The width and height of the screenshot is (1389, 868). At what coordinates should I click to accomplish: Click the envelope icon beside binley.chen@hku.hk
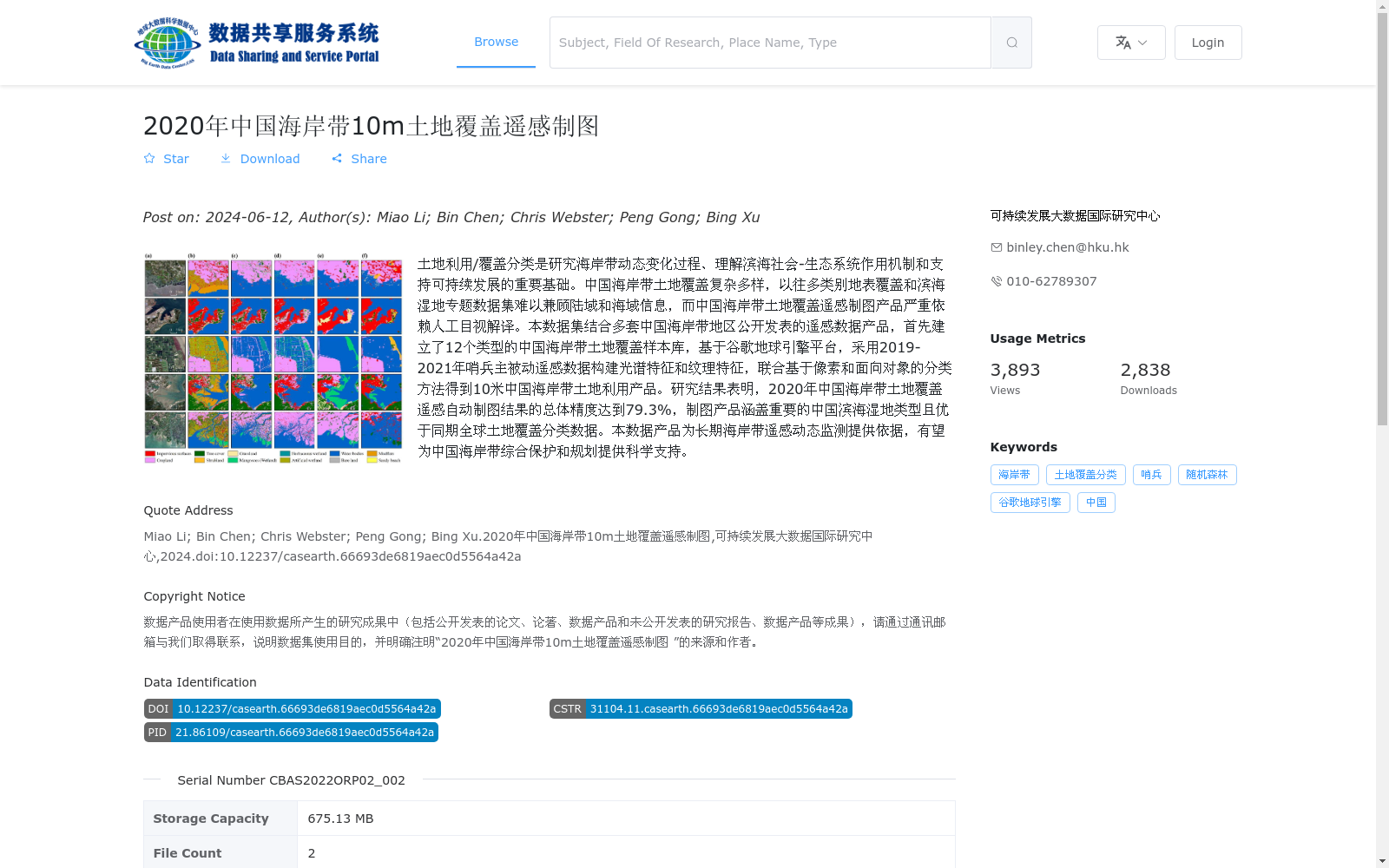pos(997,247)
